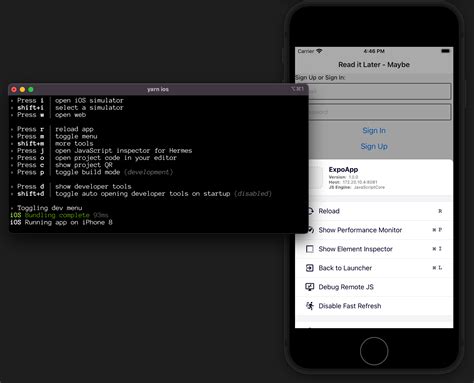Screen dimensions: 474x383
Task: Close the yarn ios terminal window
Action: coord(14,89)
